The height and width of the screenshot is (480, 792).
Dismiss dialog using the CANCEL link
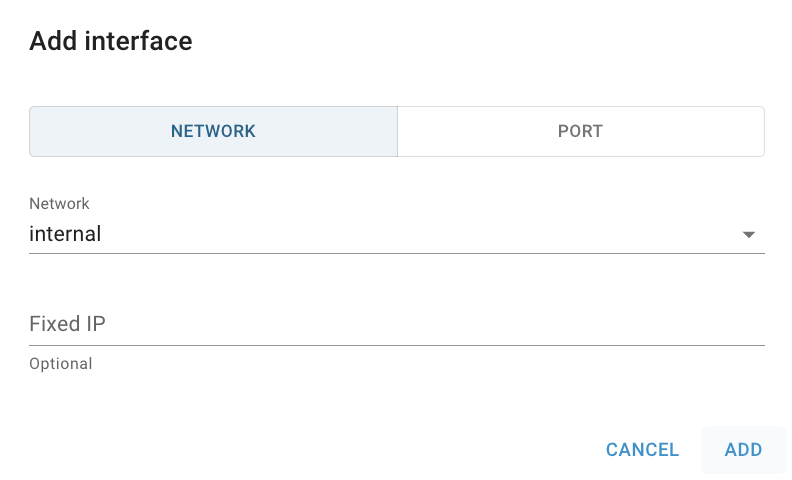642,450
